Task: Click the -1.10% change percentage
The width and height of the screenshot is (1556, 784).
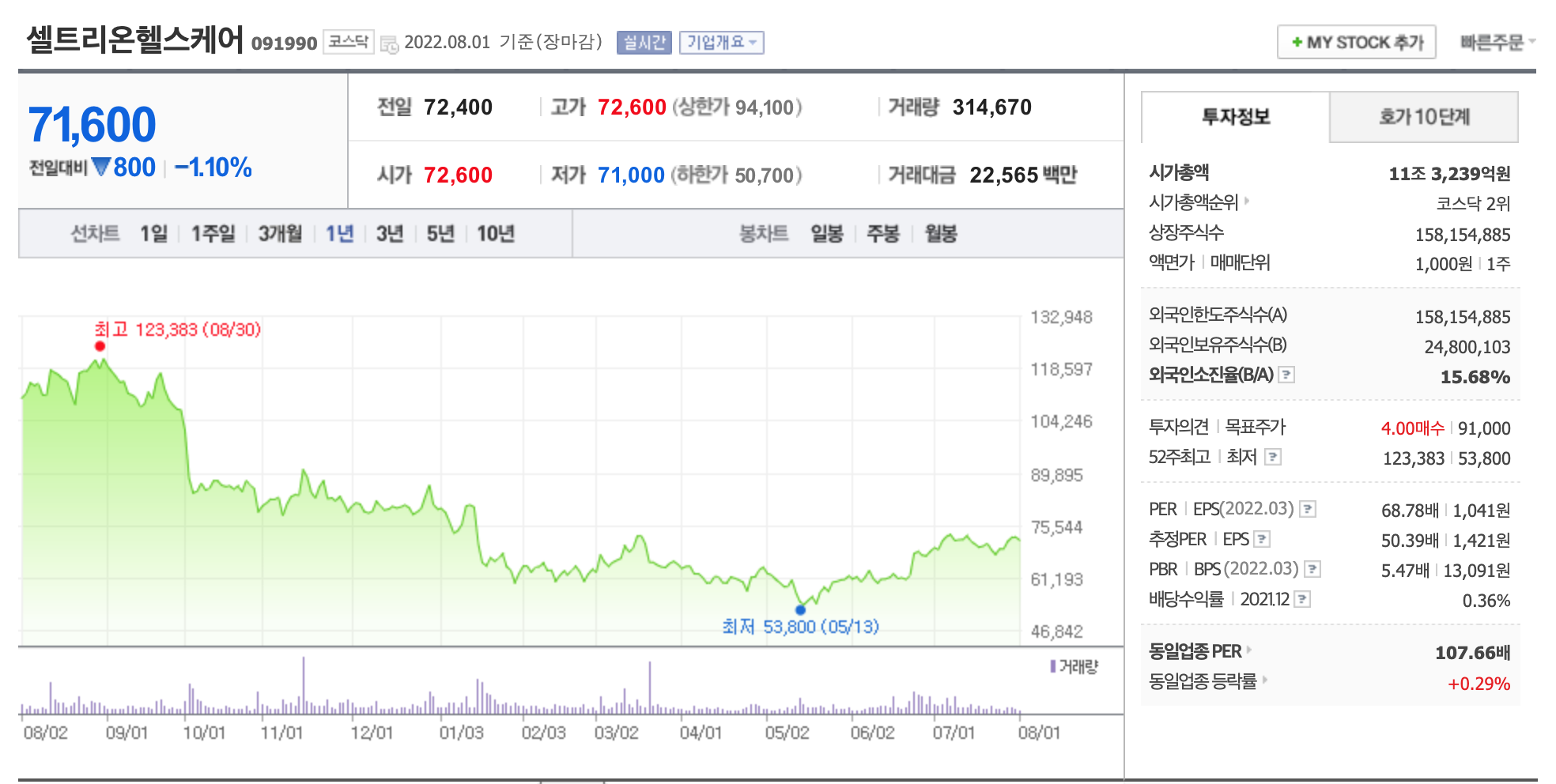Action: pos(213,168)
